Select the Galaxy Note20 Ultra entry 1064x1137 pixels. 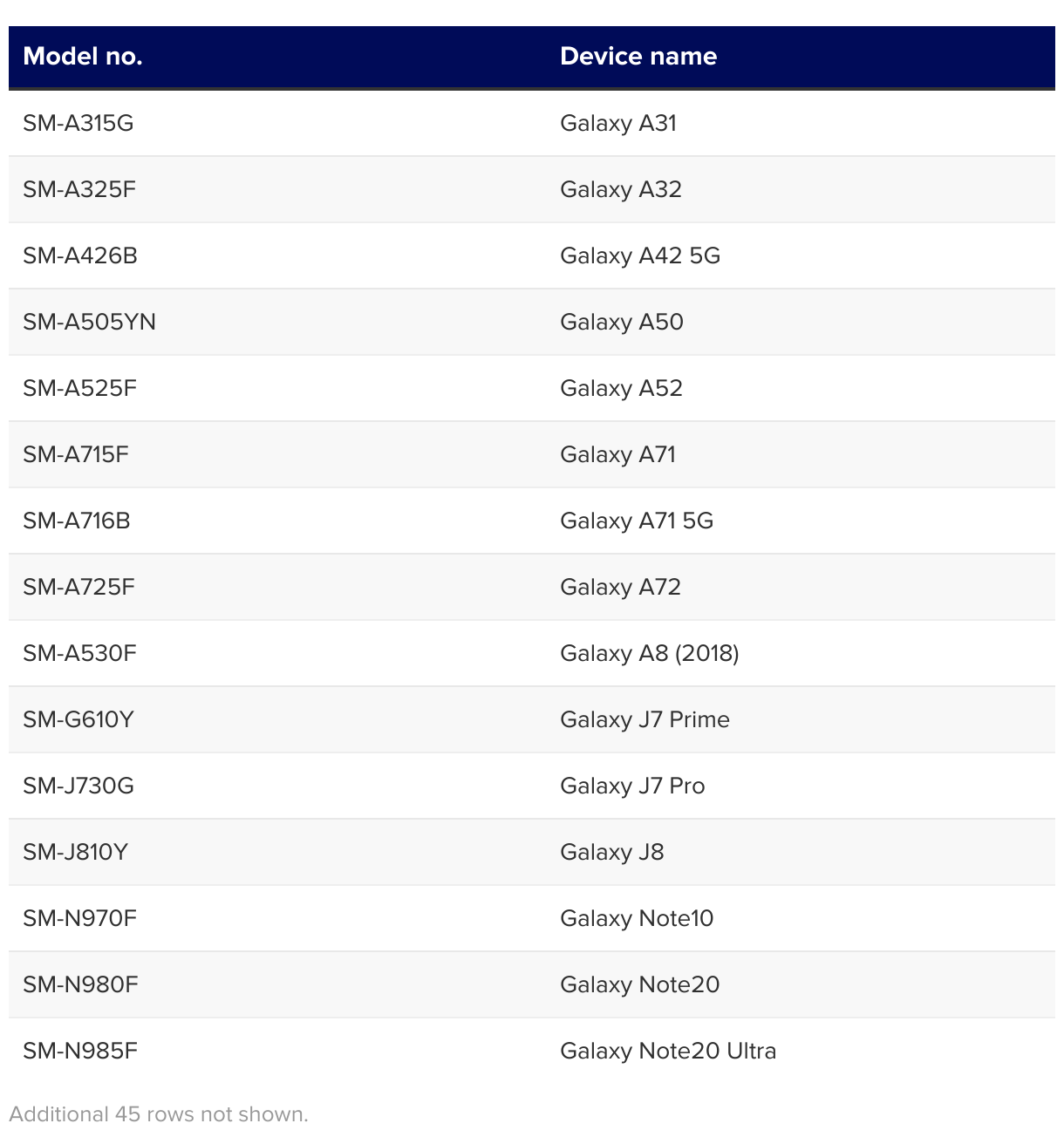pos(668,1051)
